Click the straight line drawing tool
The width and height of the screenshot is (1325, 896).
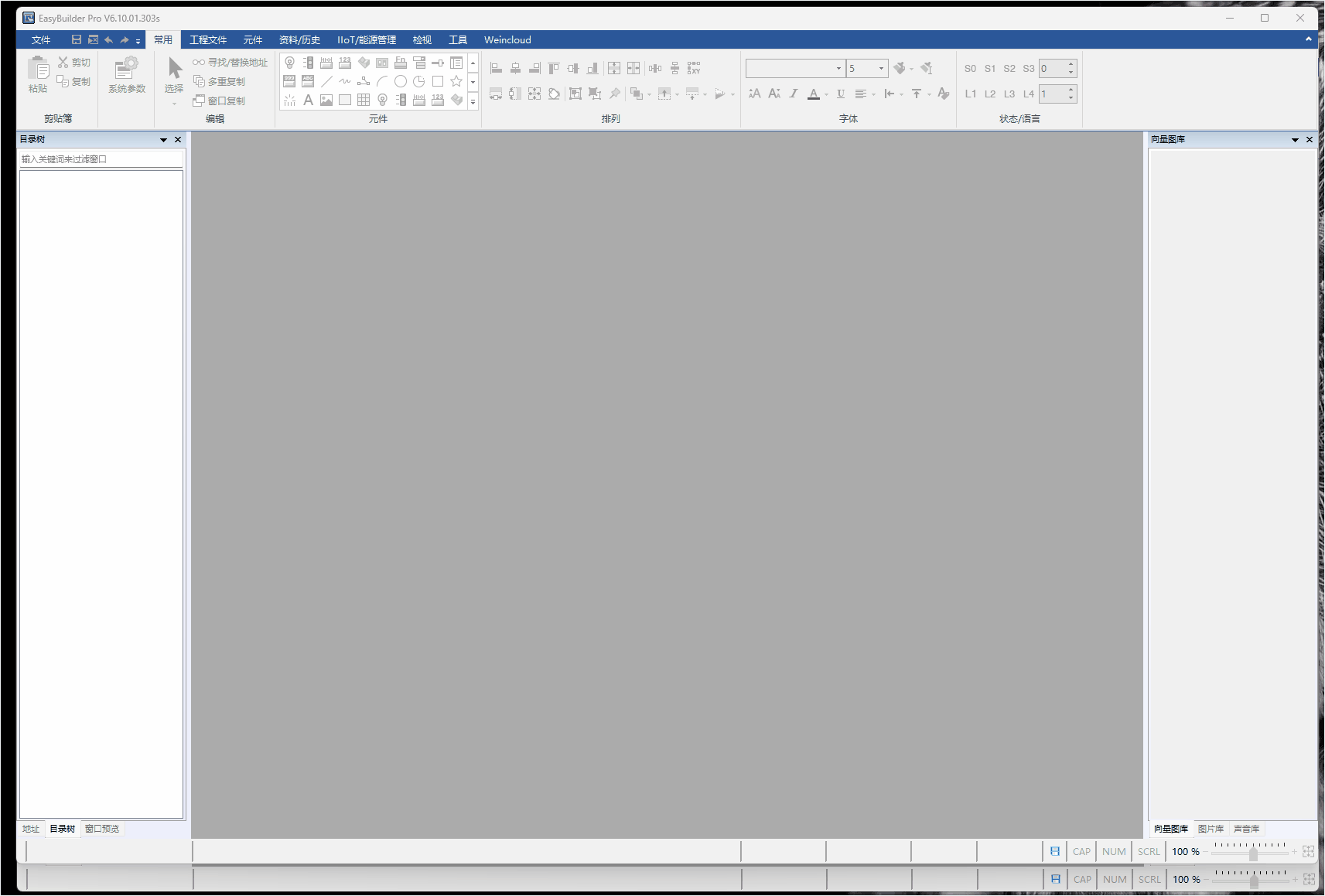(x=326, y=81)
